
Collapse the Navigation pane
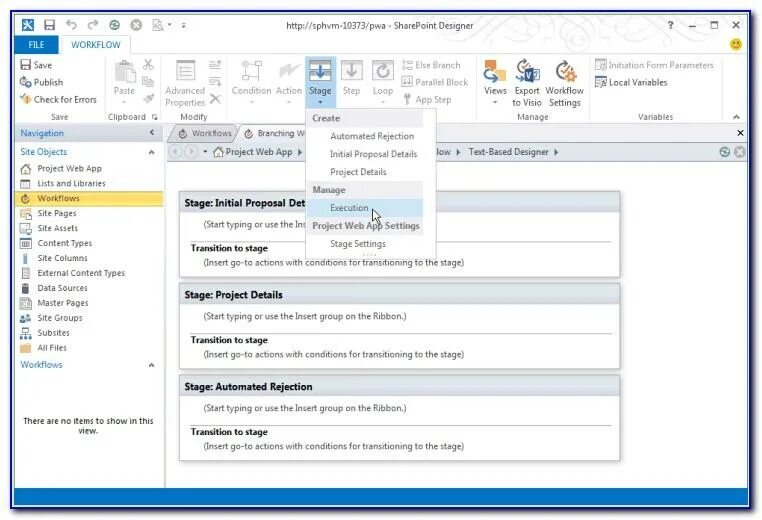point(152,133)
